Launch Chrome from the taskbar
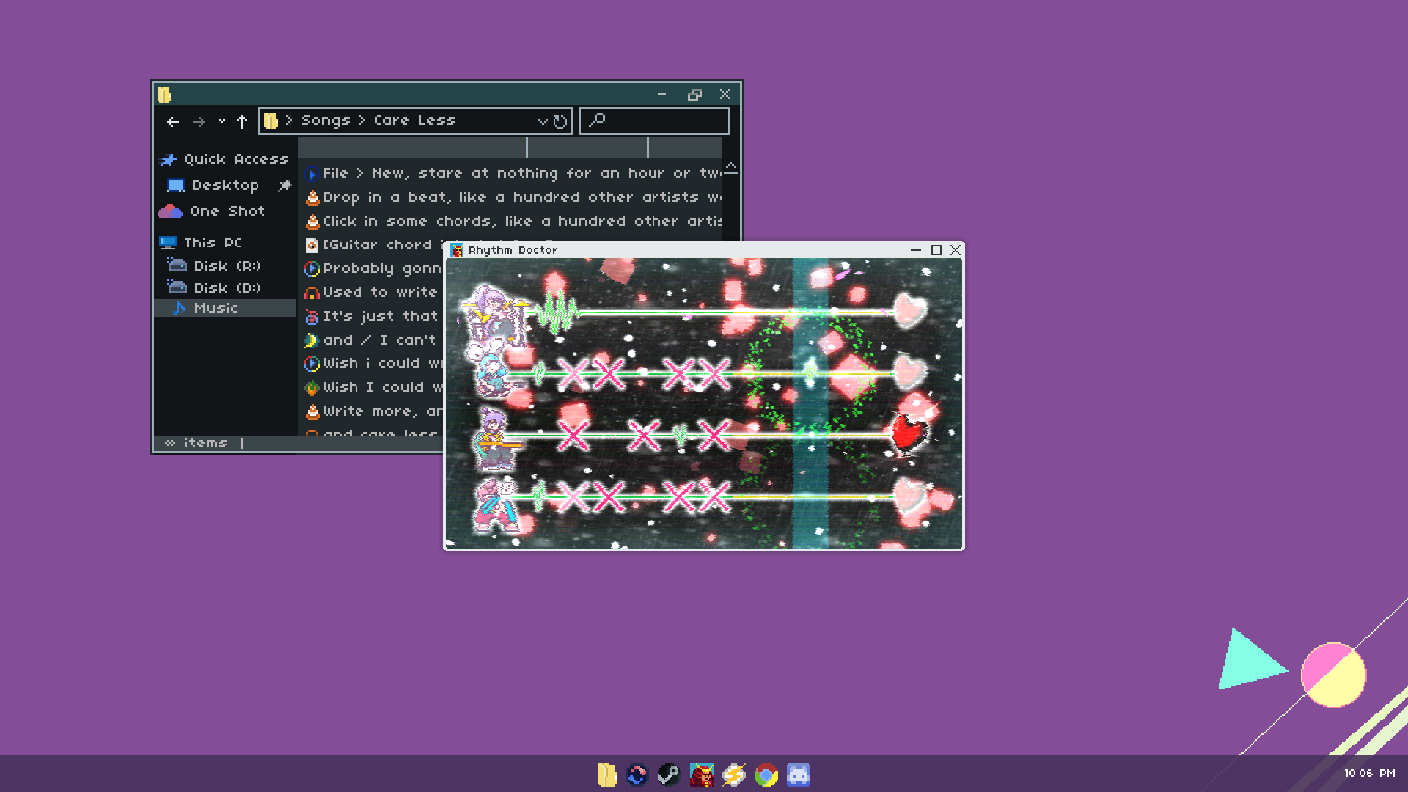The image size is (1408, 792). coord(766,775)
